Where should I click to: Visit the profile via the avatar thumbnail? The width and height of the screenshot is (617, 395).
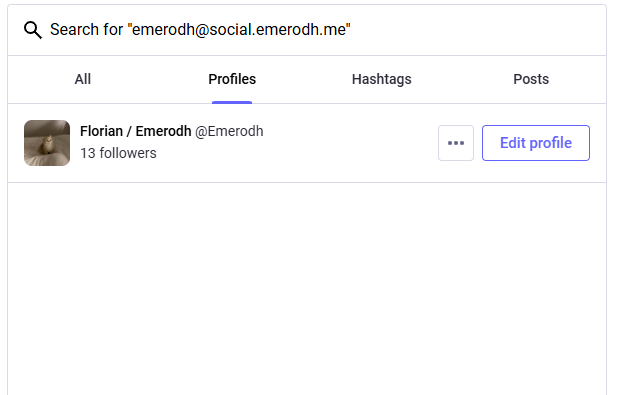(47, 143)
